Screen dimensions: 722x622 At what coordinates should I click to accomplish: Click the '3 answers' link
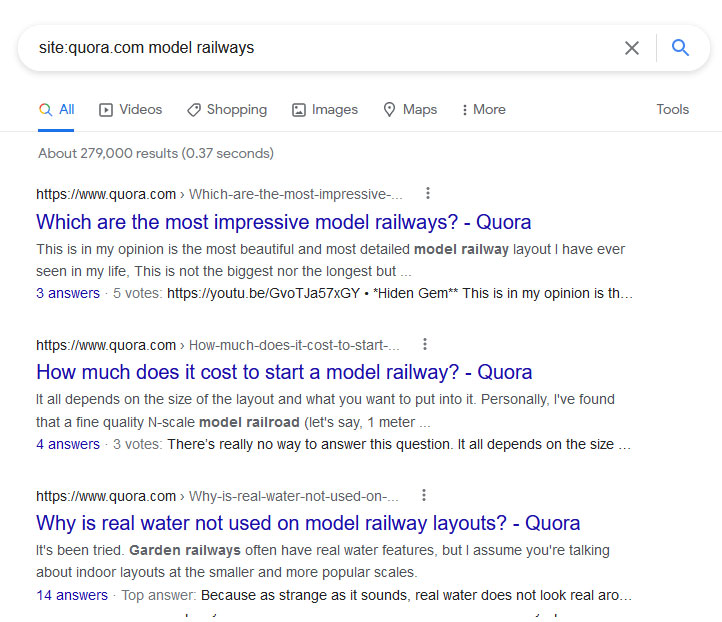(x=68, y=293)
